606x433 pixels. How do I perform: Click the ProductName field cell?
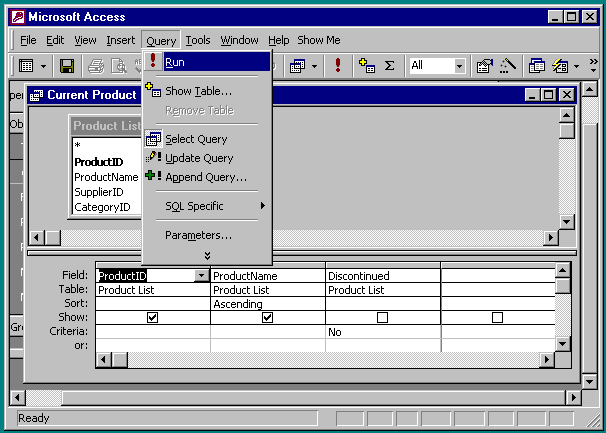pyautogui.click(x=268, y=276)
